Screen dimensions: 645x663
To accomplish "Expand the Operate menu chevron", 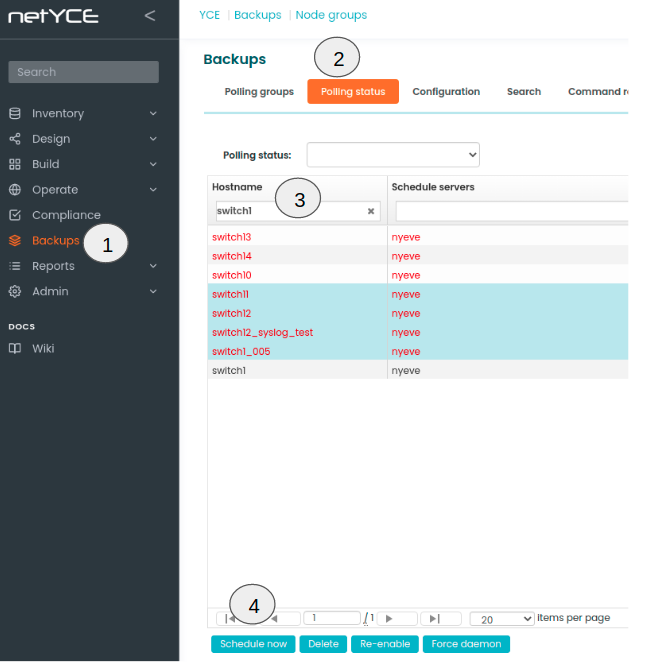I will [153, 189].
